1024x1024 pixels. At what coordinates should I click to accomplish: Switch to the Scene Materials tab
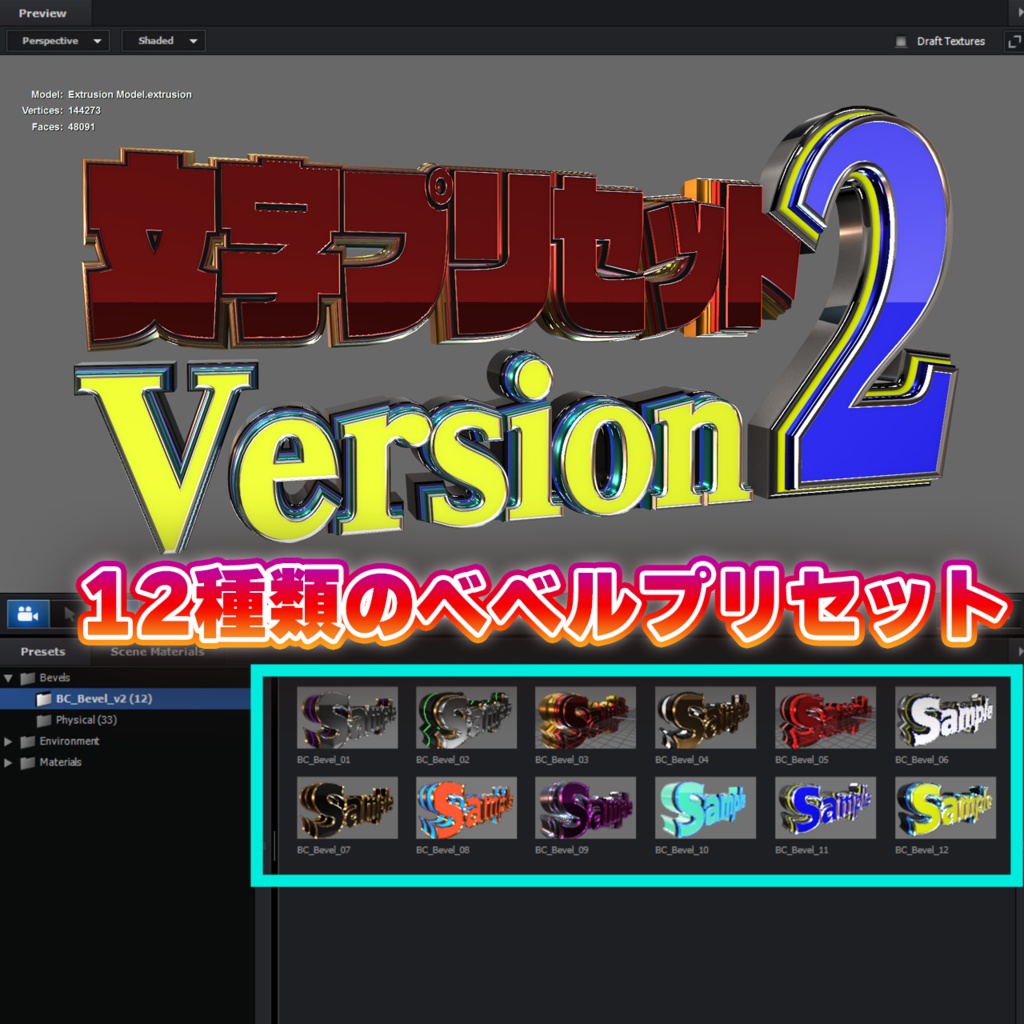click(x=157, y=651)
